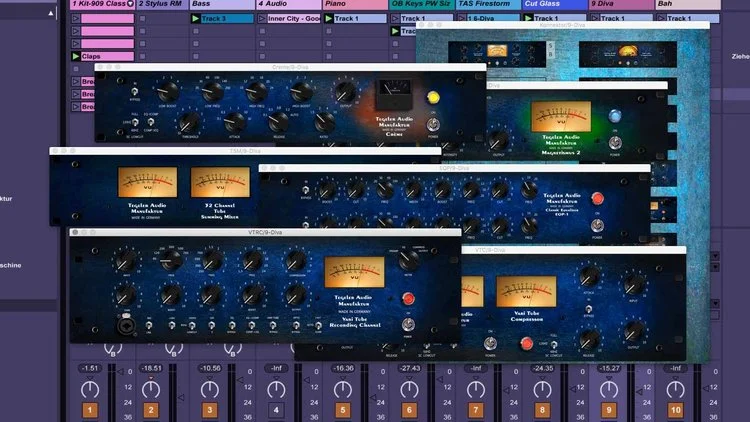Viewport: 750px width, 422px height.
Task: Launch Track 1 clip on Bah track
Action: [661, 19]
